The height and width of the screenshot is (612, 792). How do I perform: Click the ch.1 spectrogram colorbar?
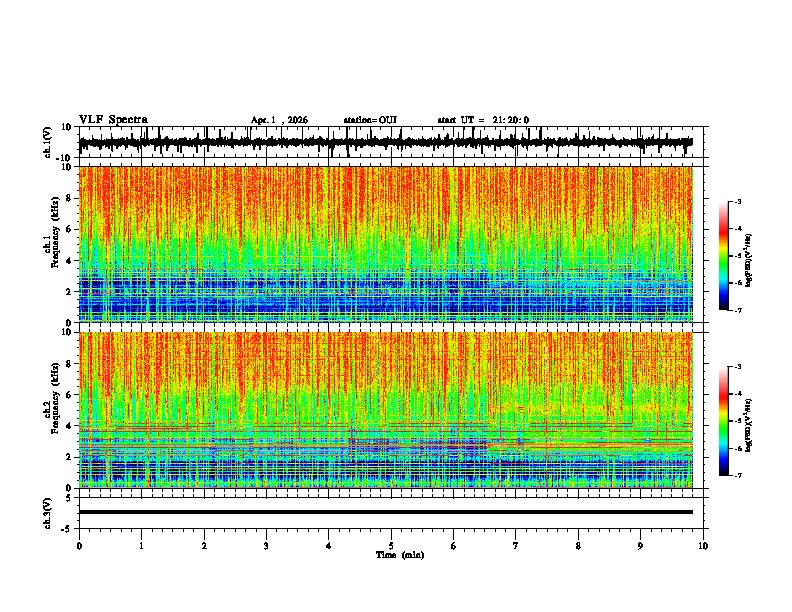723,256
